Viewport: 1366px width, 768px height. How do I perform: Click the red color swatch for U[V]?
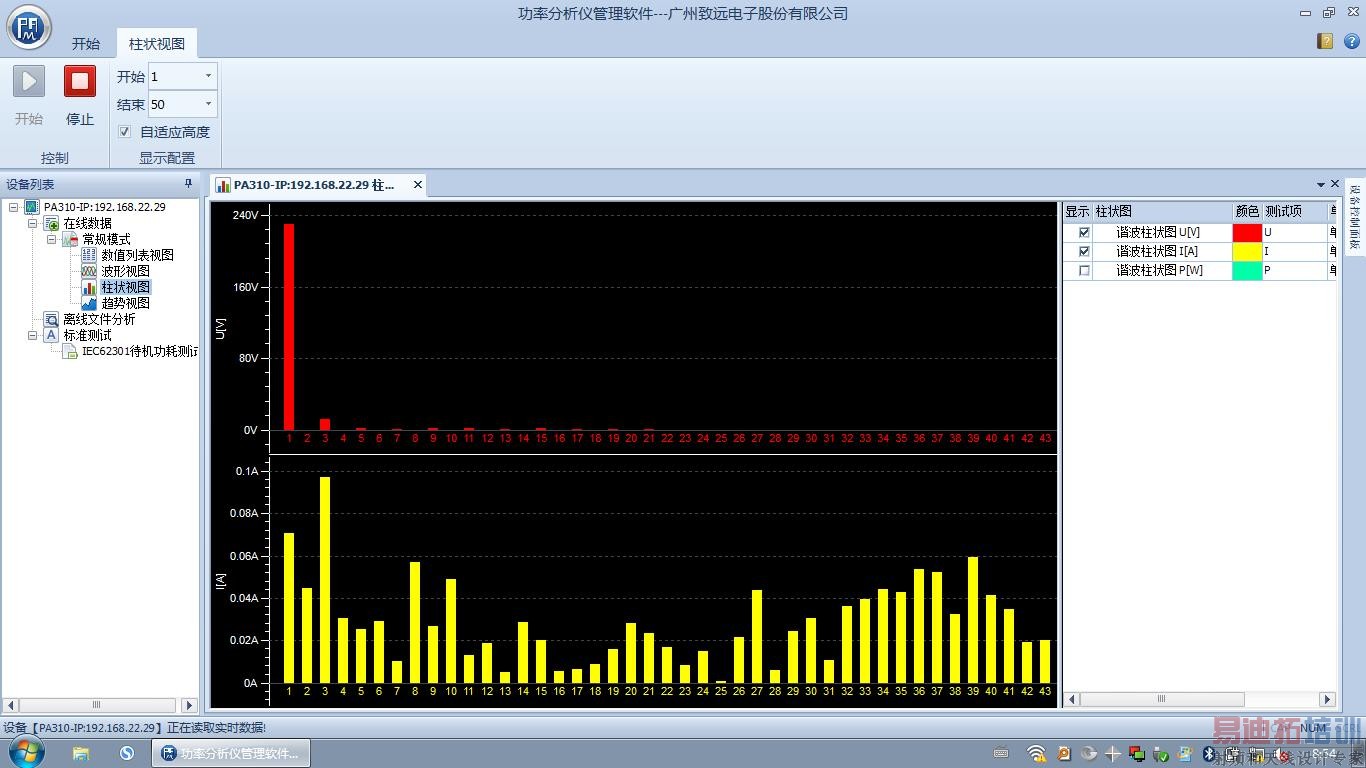coord(1247,232)
